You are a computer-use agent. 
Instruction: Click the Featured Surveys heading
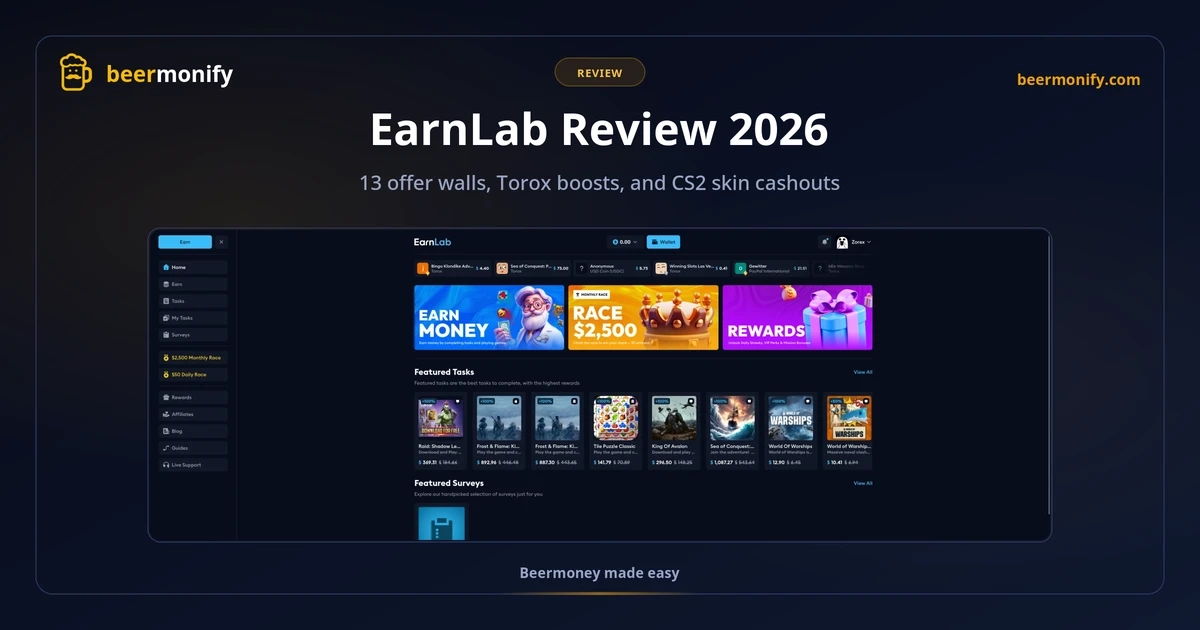449,483
